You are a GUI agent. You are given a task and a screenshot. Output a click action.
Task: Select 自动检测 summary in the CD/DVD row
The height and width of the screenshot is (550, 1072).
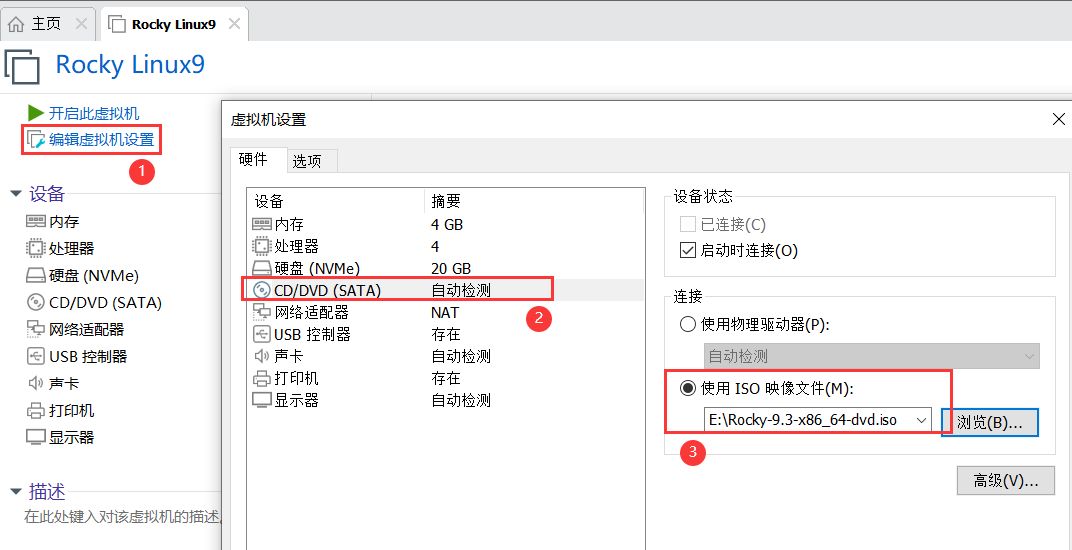(461, 291)
